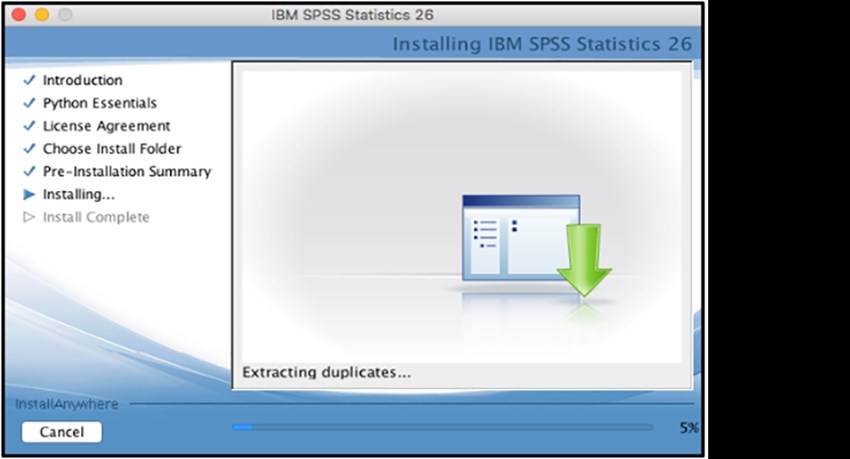Click the 5% progress percentage
This screenshot has width=850, height=459.
[x=689, y=428]
